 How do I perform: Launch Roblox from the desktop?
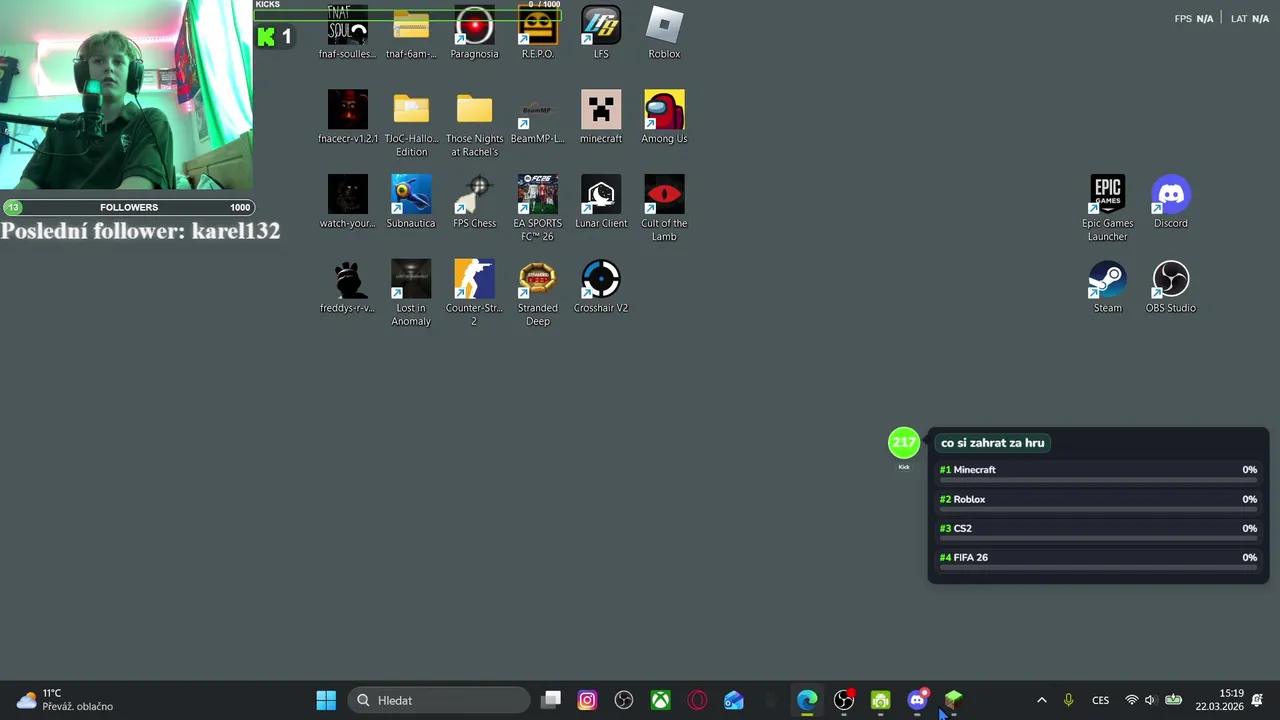[x=664, y=32]
